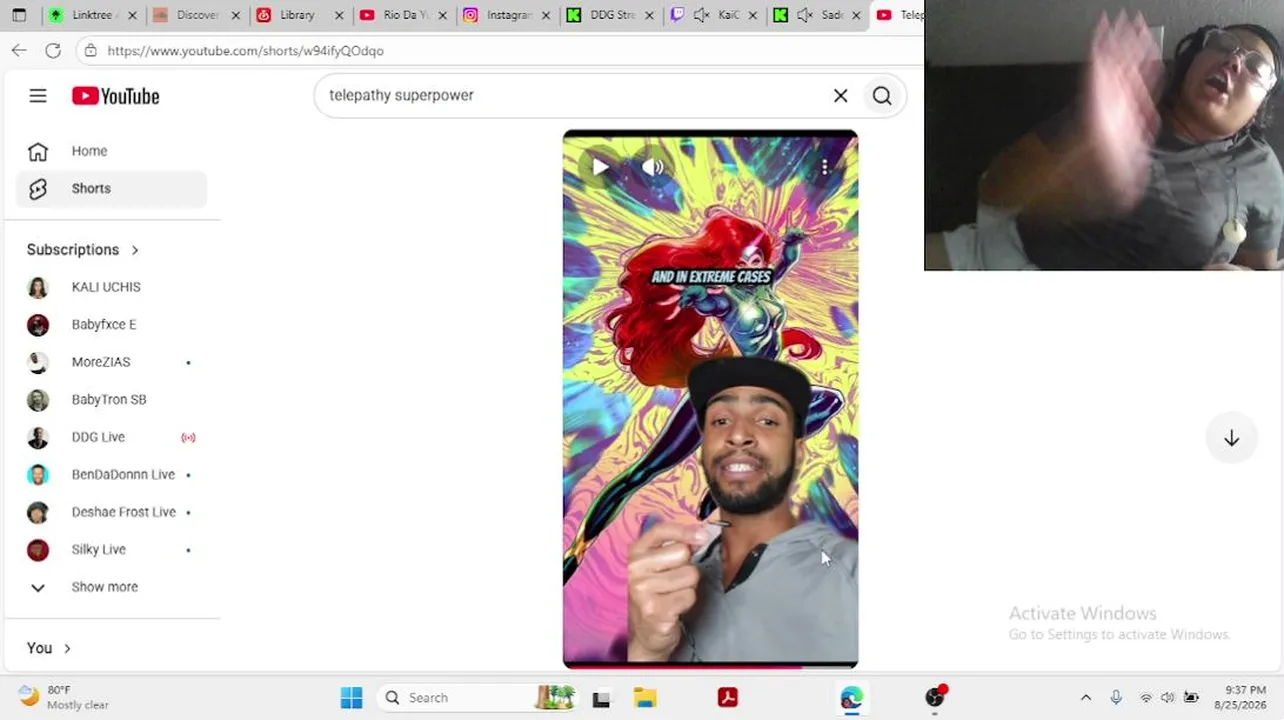Image resolution: width=1284 pixels, height=720 pixels.
Task: Open the YouTube guide hamburger menu
Action: [x=38, y=96]
